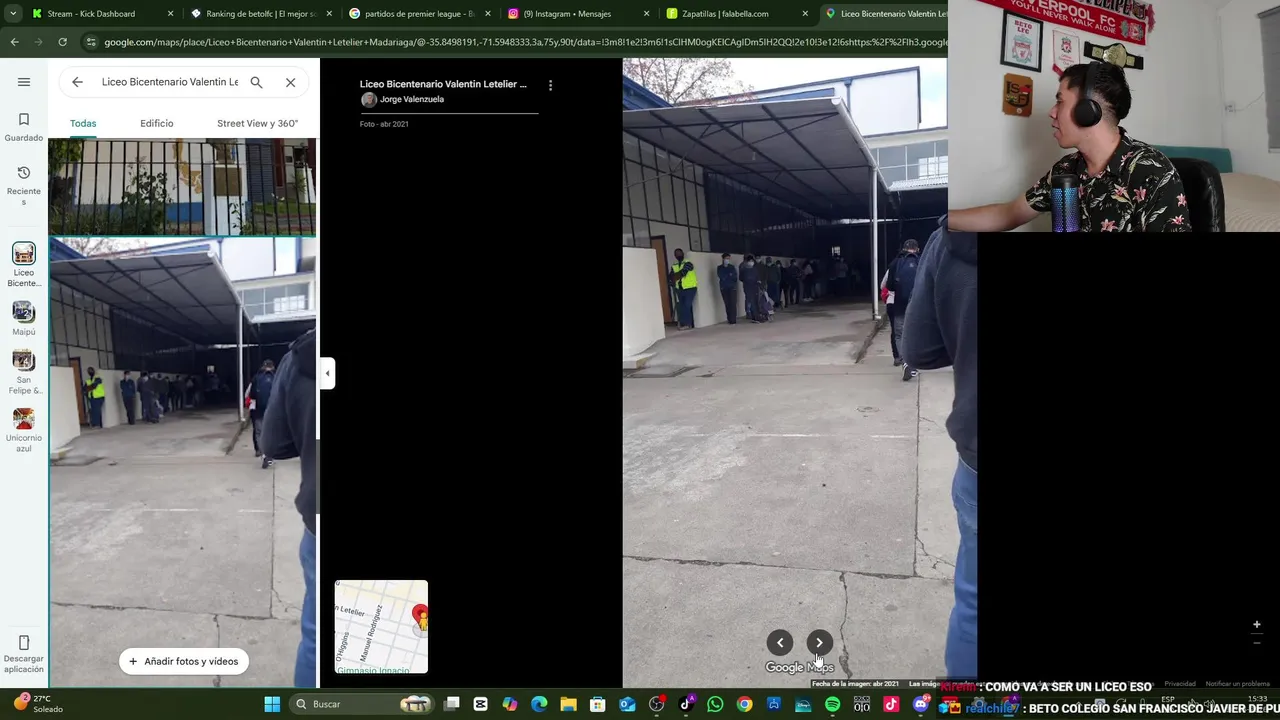Reload the Google Maps page
The width and height of the screenshot is (1280, 720).
click(62, 42)
